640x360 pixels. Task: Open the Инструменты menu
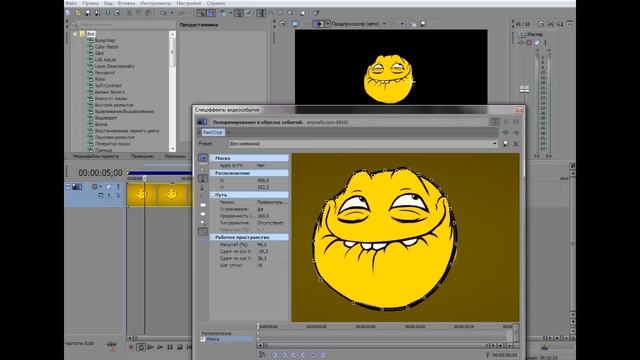(156, 3)
